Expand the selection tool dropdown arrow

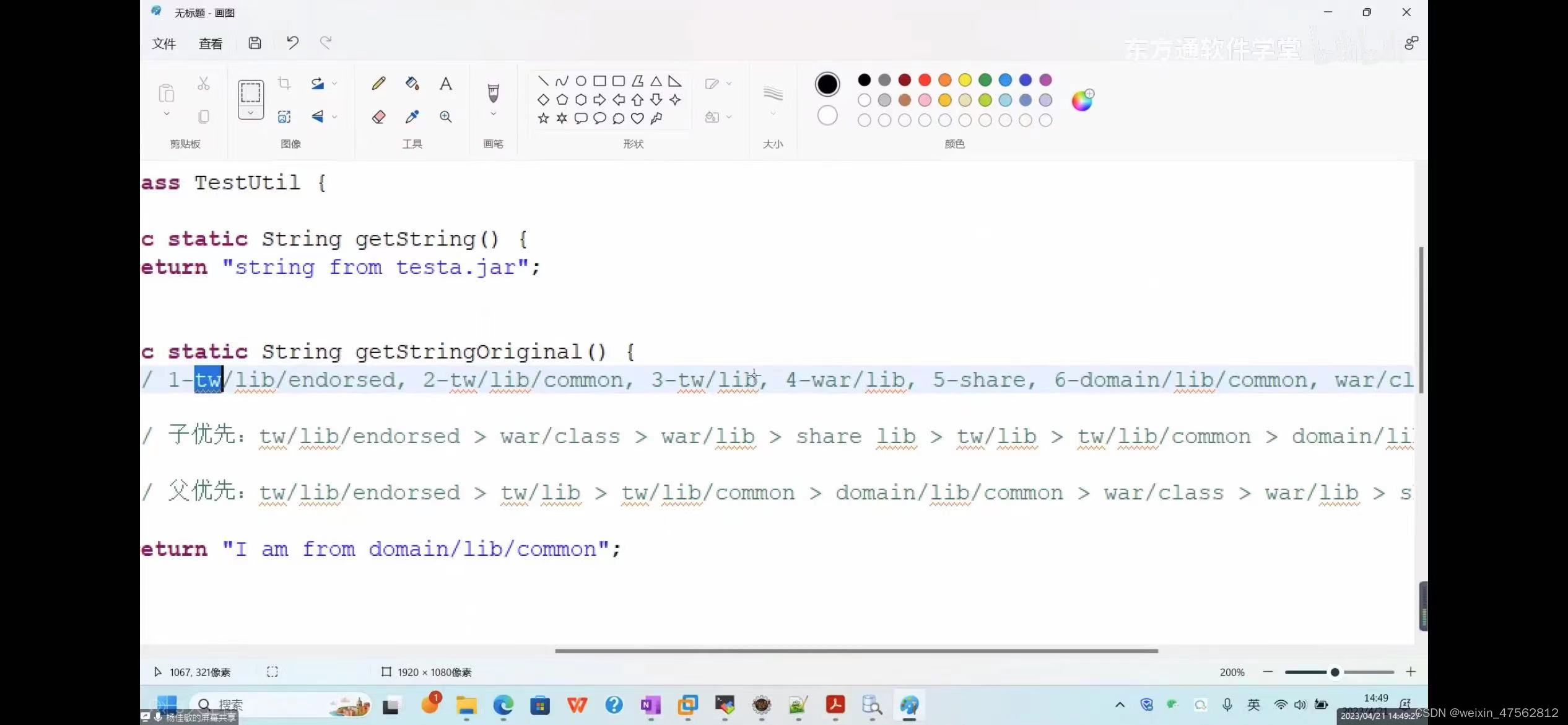coord(251,113)
